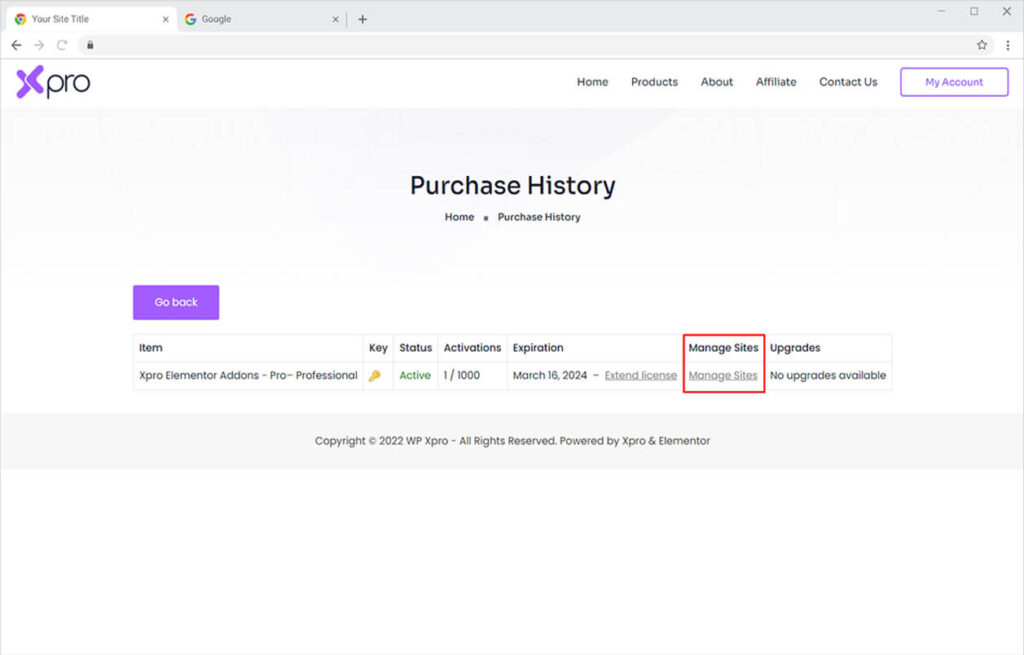Click the Extend license link
This screenshot has width=1024, height=655.
tap(640, 376)
